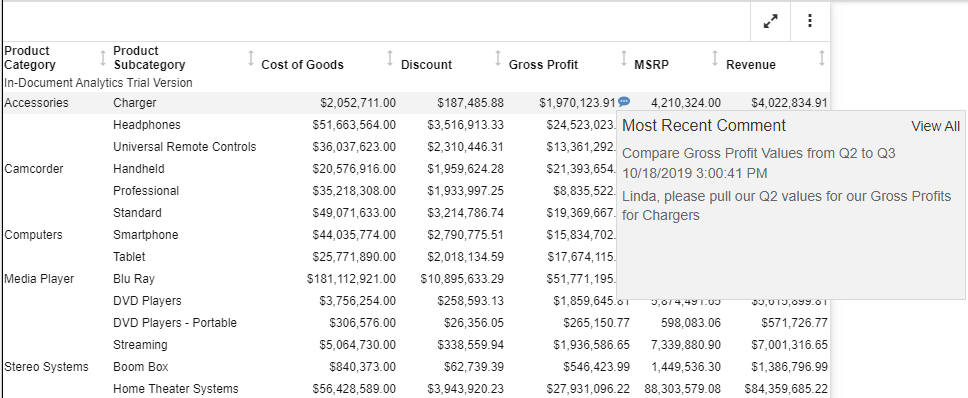Select Home Theater Systems MSRP 88,303,579.08

pos(682,389)
